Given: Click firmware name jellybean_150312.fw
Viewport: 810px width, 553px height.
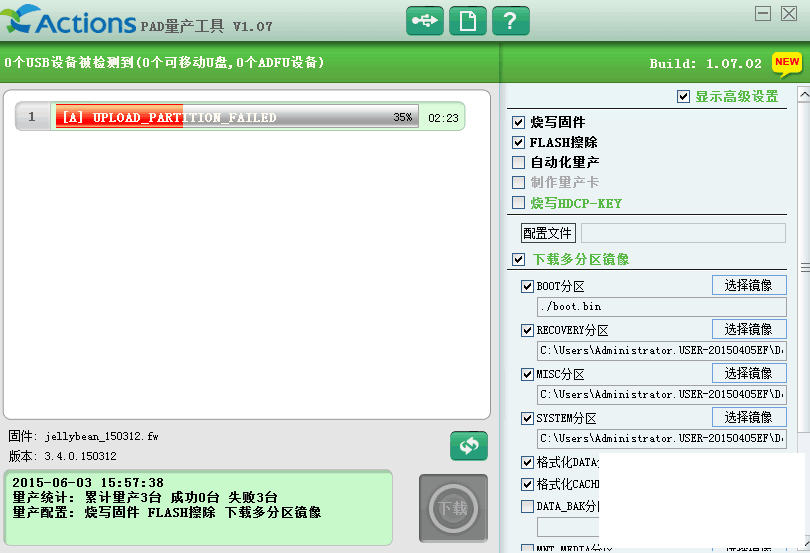Looking at the screenshot, I should click(x=102, y=437).
